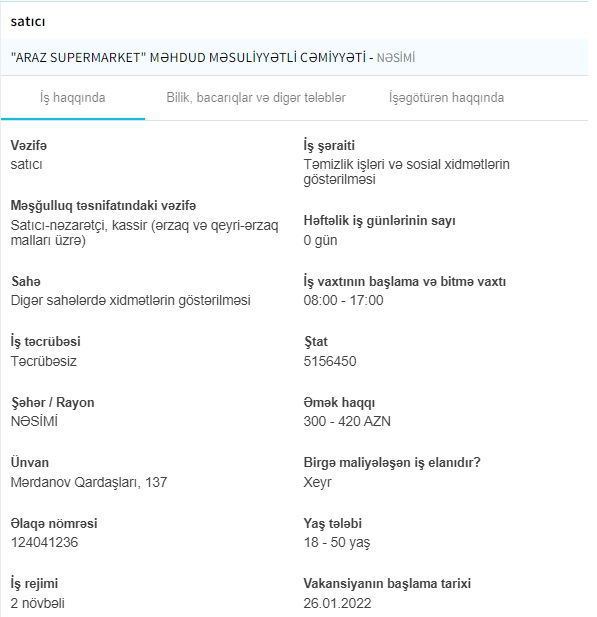Open the İşəgötürən haqqında tab
597x617 pixels.
(x=446, y=98)
